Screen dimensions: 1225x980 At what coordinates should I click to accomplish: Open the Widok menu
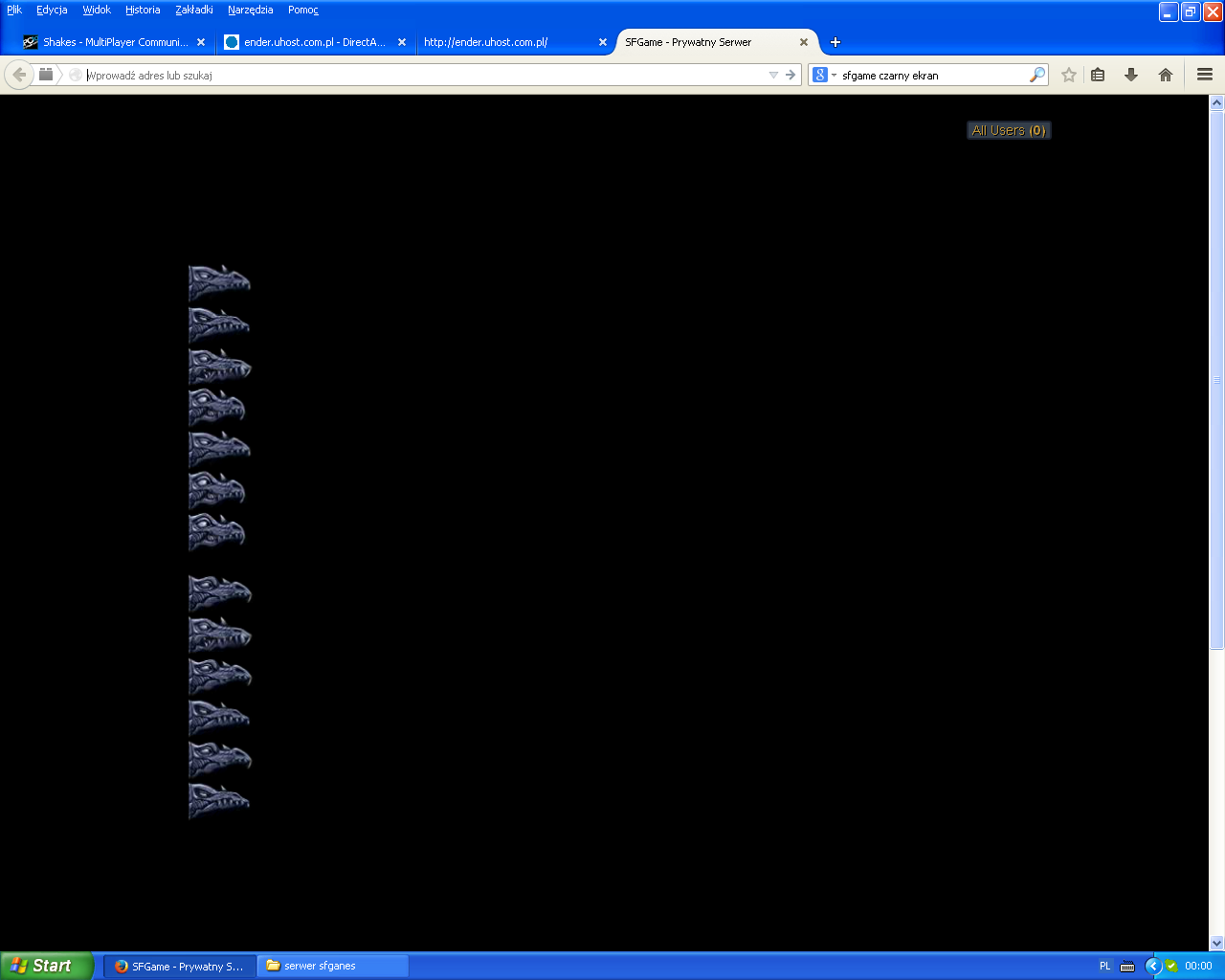coord(97,10)
